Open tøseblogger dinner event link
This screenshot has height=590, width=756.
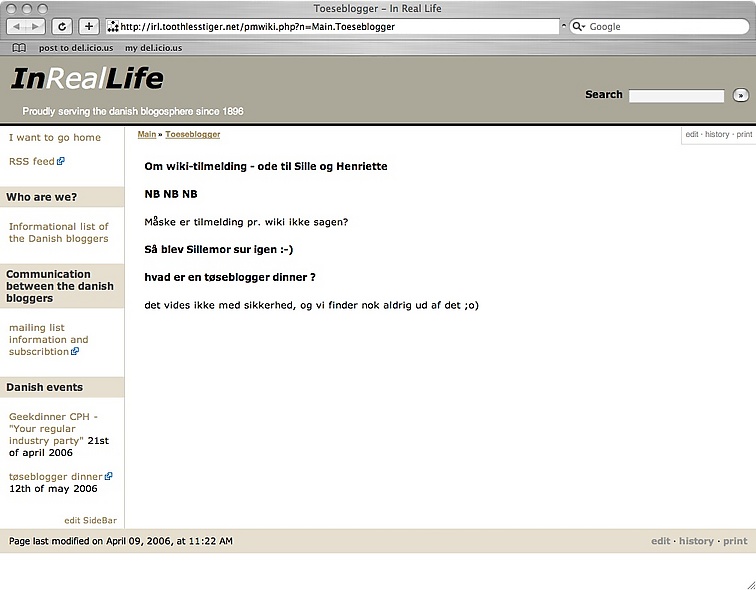[55, 476]
